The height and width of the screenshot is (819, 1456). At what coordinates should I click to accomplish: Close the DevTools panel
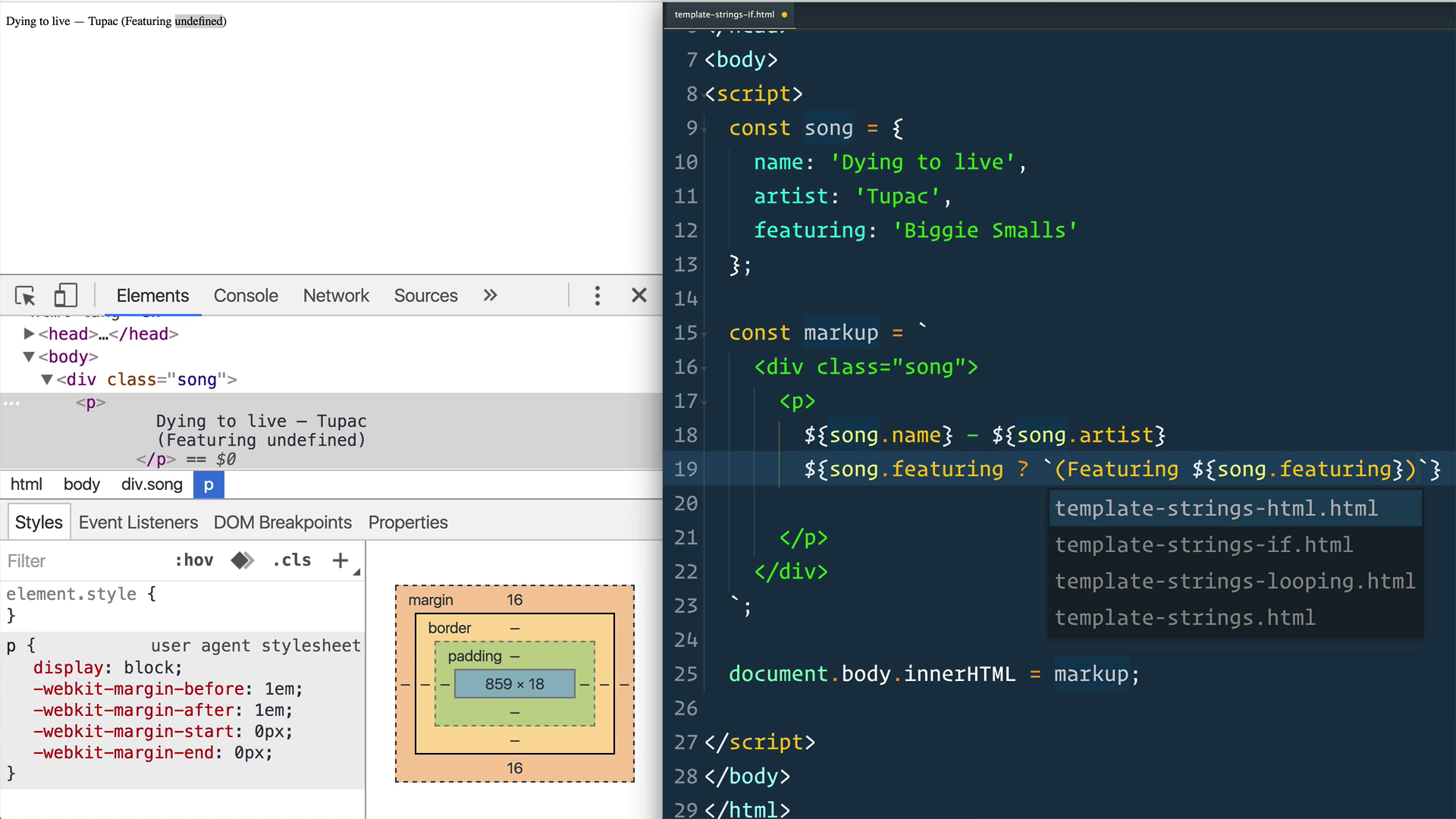(639, 296)
